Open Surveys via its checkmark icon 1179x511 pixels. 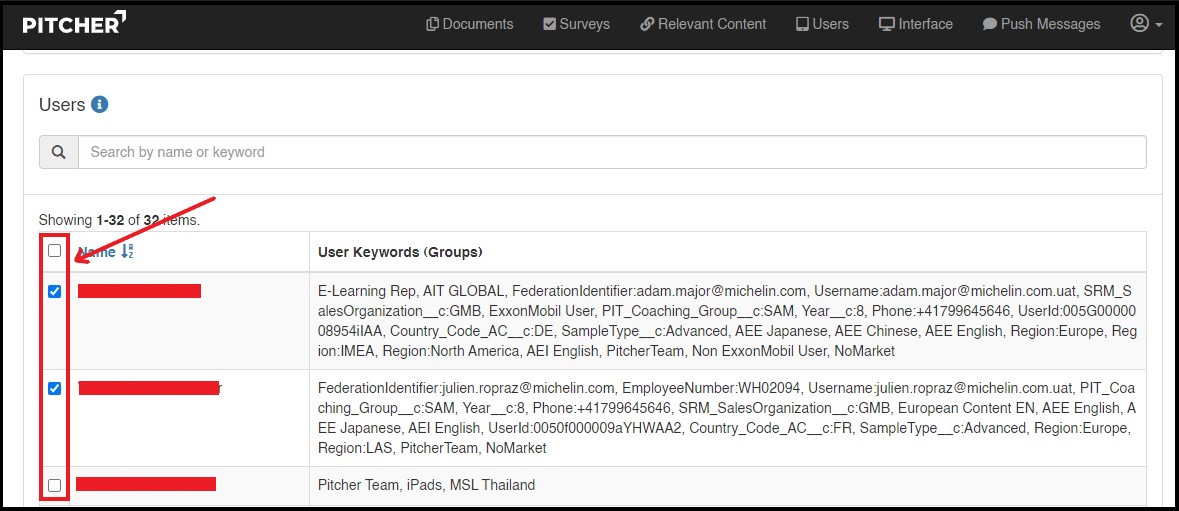(549, 24)
